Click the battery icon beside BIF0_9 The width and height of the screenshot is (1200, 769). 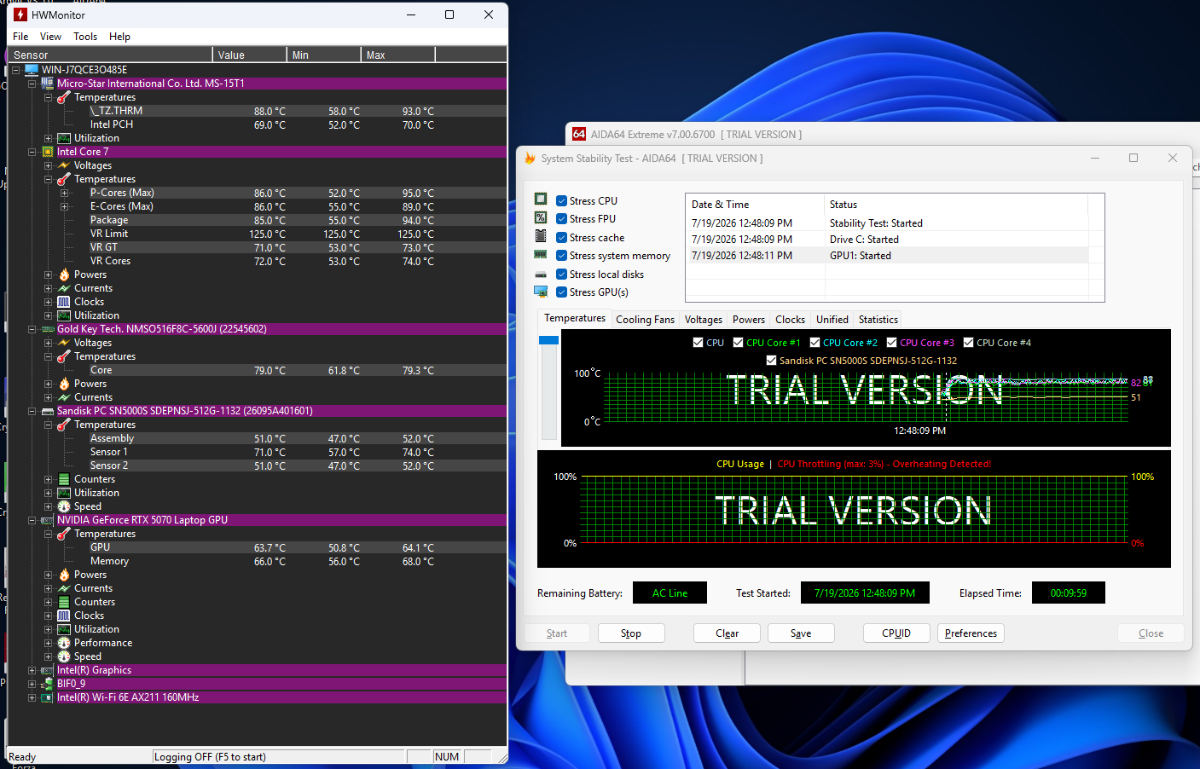(x=48, y=684)
